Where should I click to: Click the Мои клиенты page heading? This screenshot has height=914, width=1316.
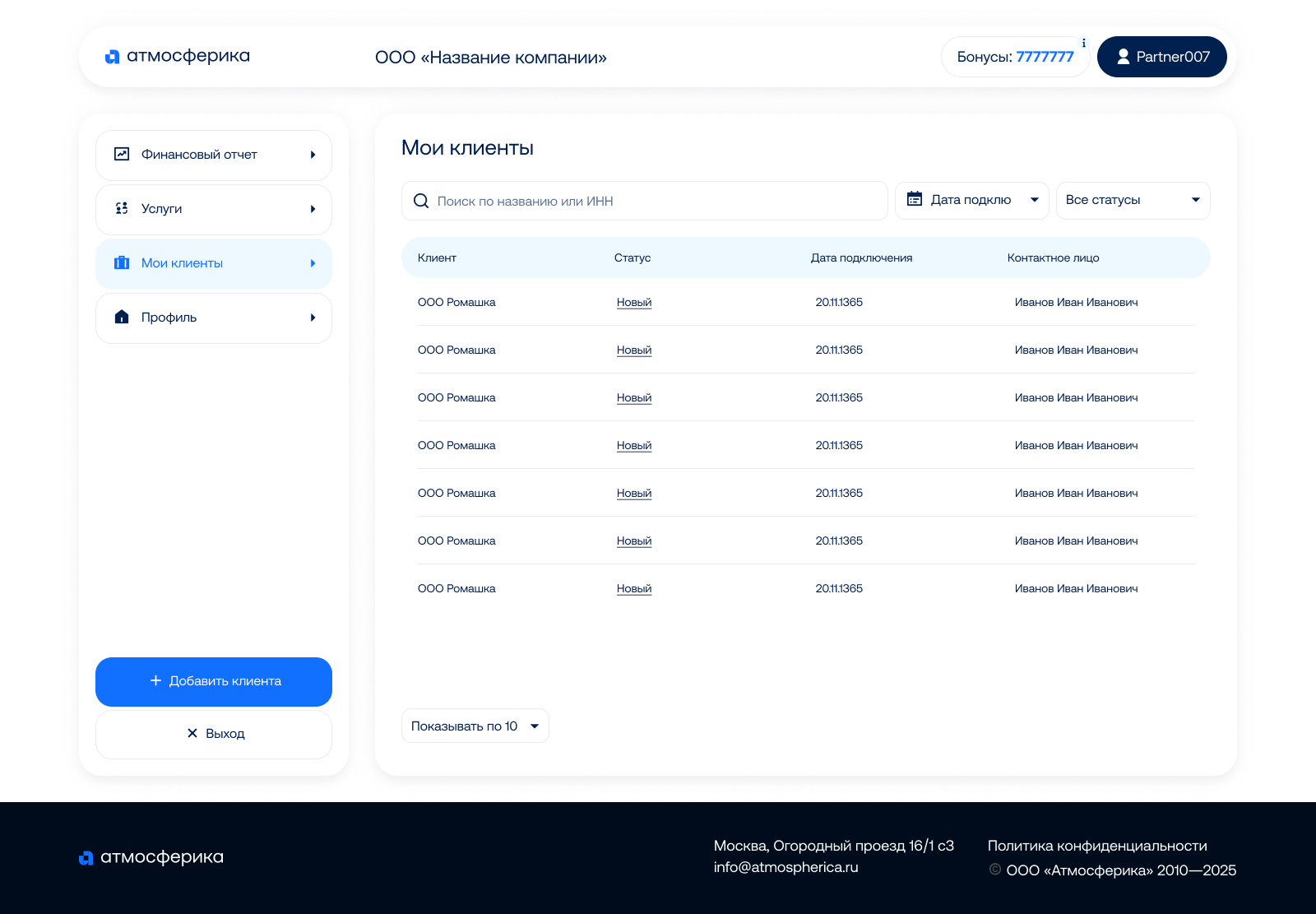tap(467, 148)
